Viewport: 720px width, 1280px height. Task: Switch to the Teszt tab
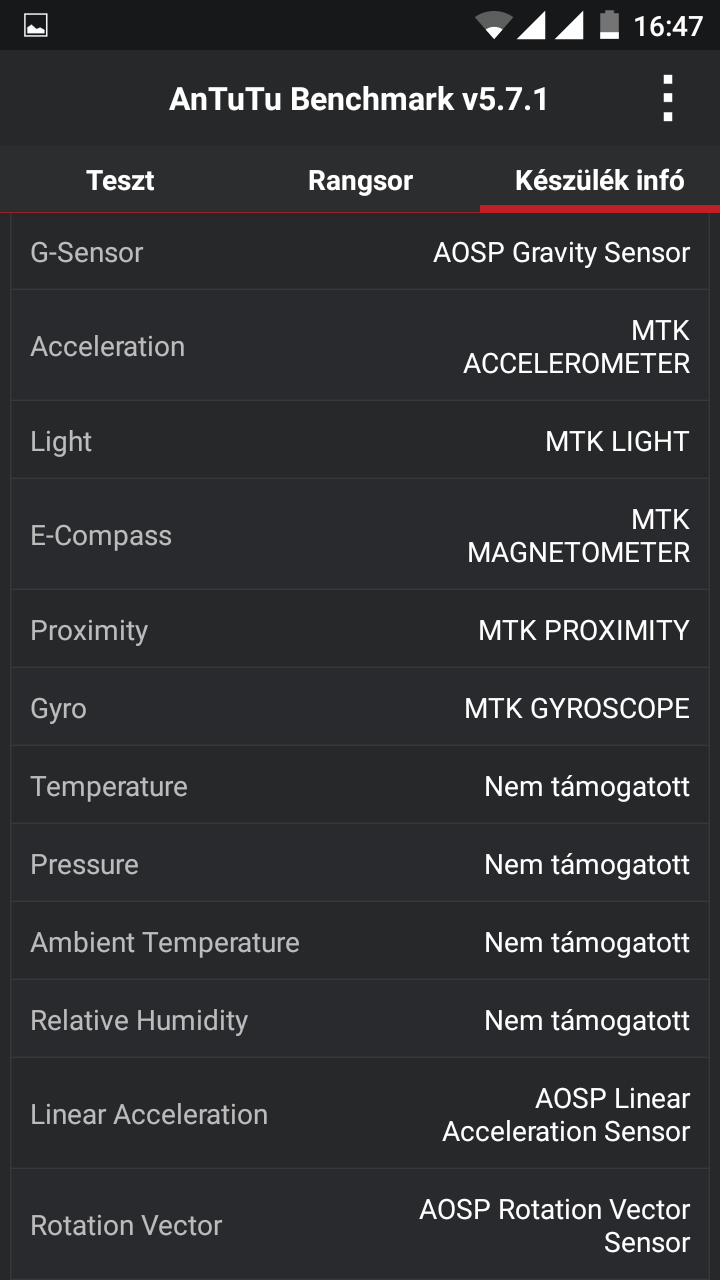(x=120, y=181)
